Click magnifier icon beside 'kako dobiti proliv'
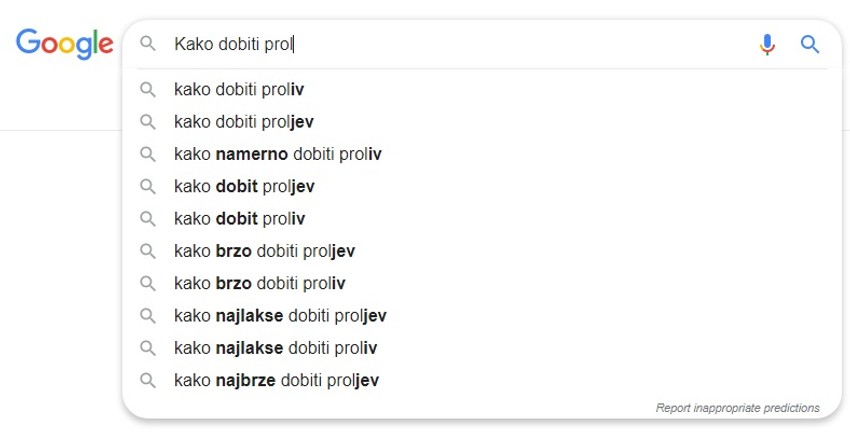 point(148,90)
